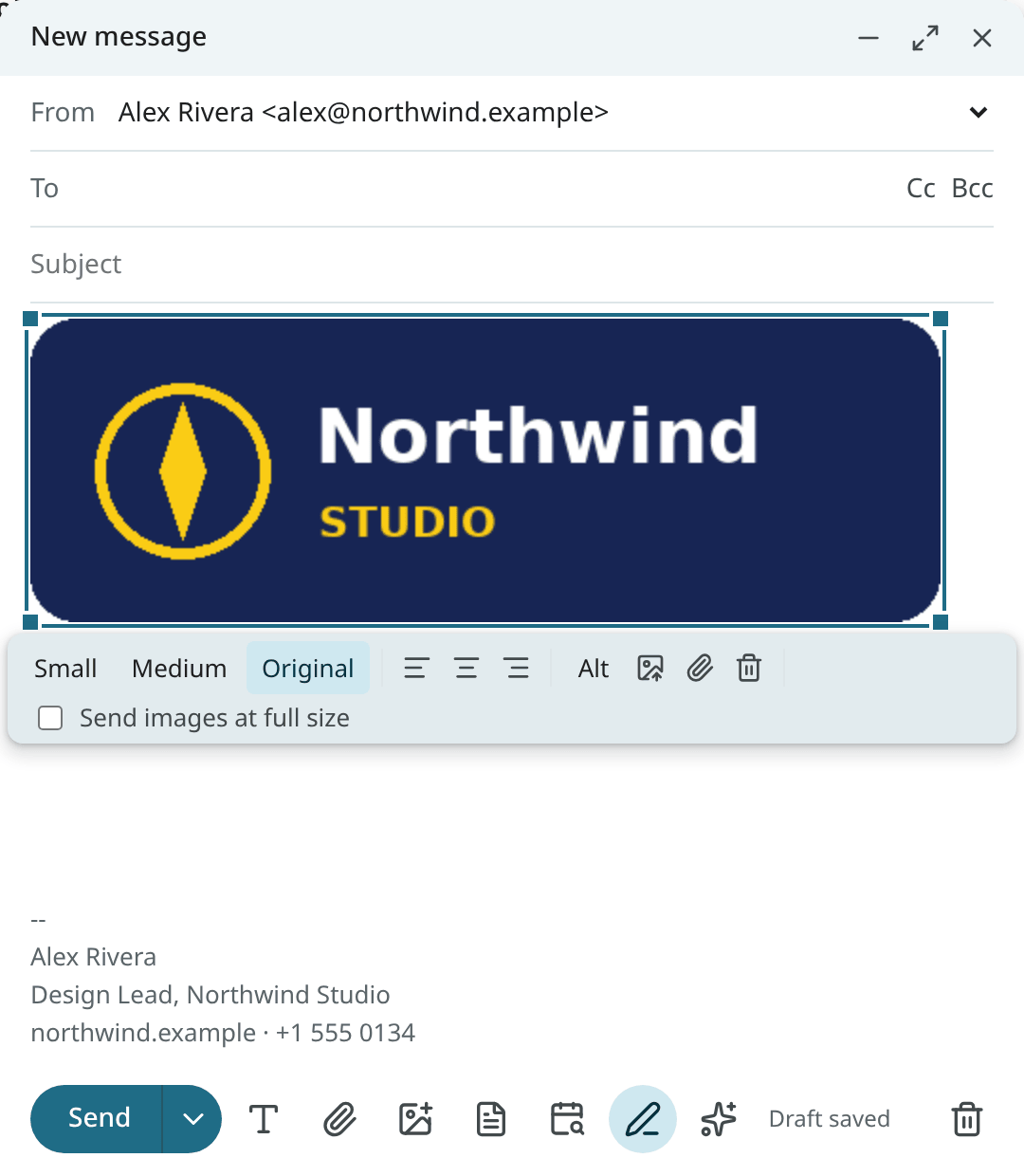Focus the Subject field
This screenshot has height=1176, width=1024.
[x=512, y=265]
